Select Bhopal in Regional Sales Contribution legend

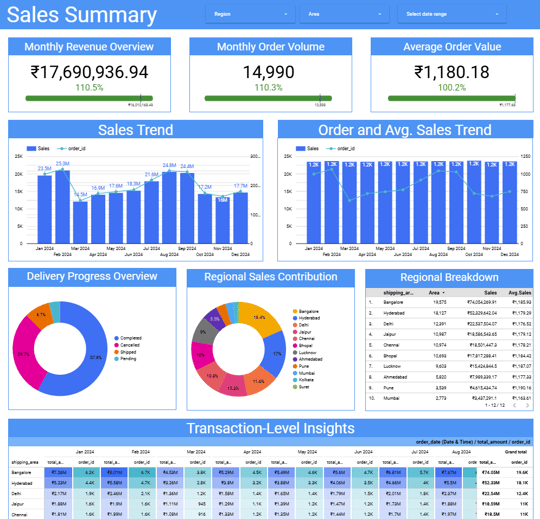click(x=302, y=345)
